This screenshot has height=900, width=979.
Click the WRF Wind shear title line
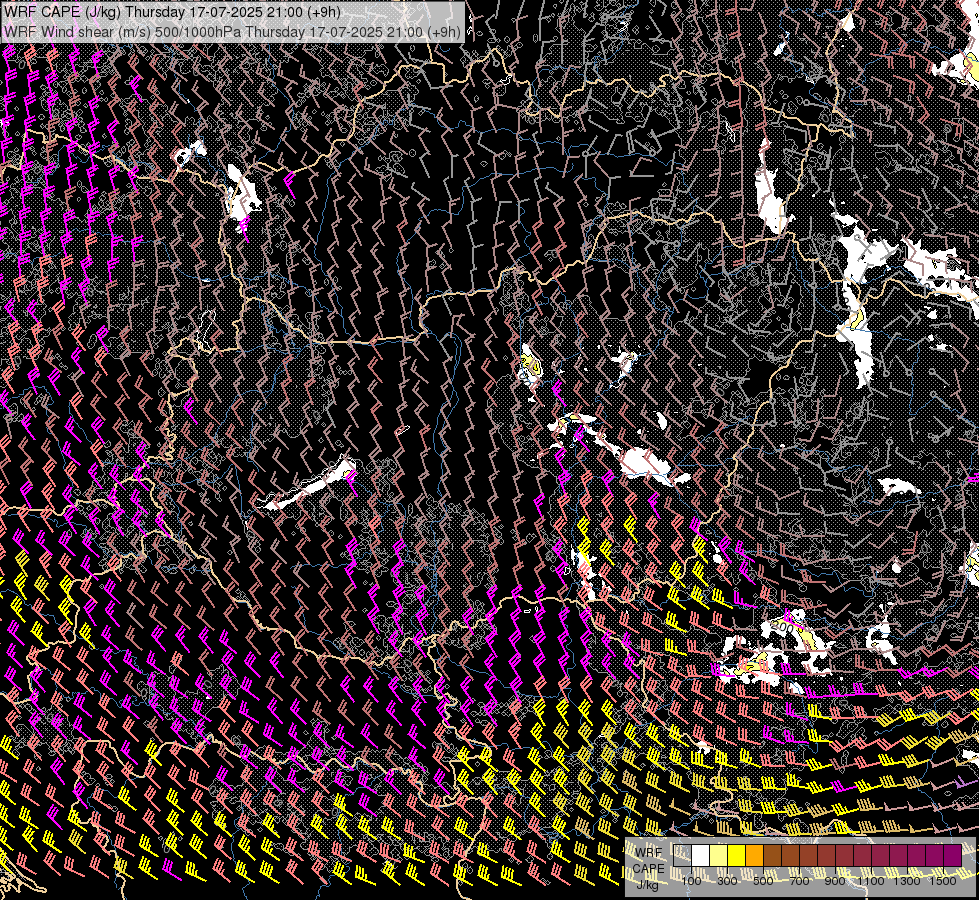232,32
